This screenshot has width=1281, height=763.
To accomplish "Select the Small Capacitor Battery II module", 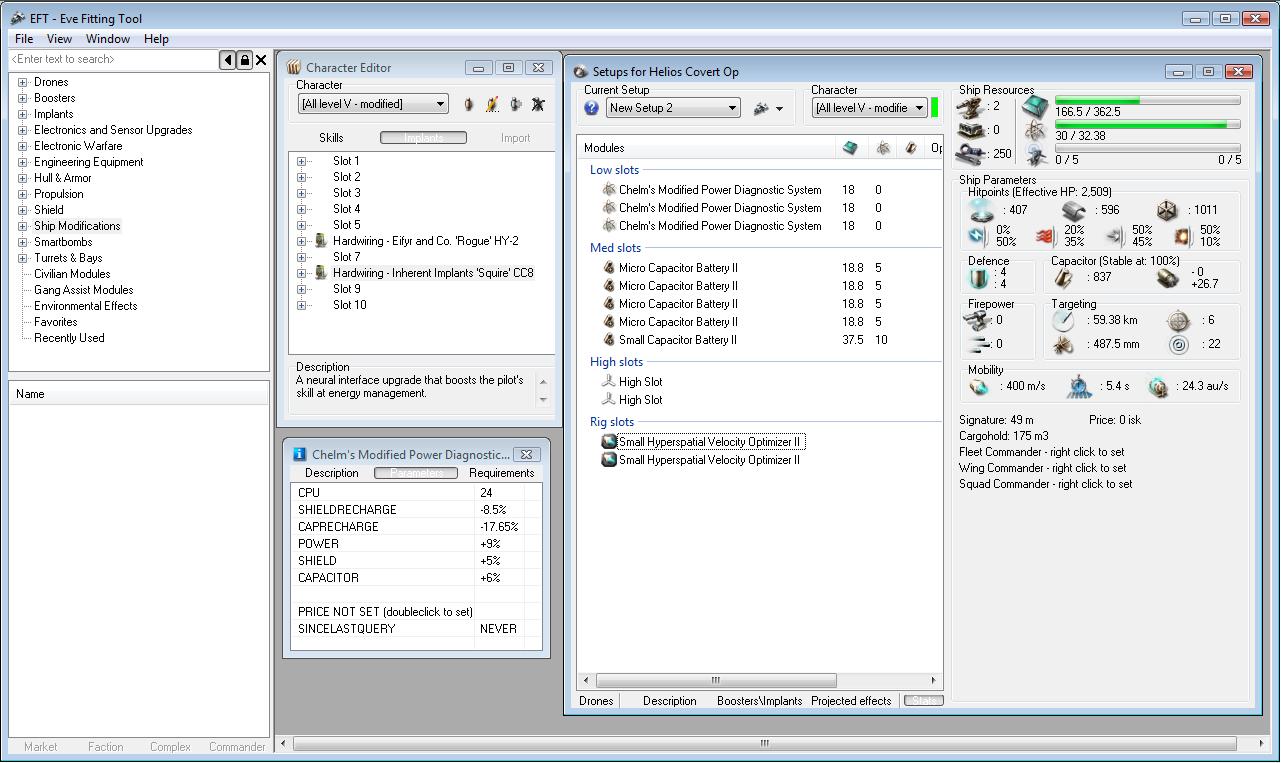I will [x=678, y=340].
